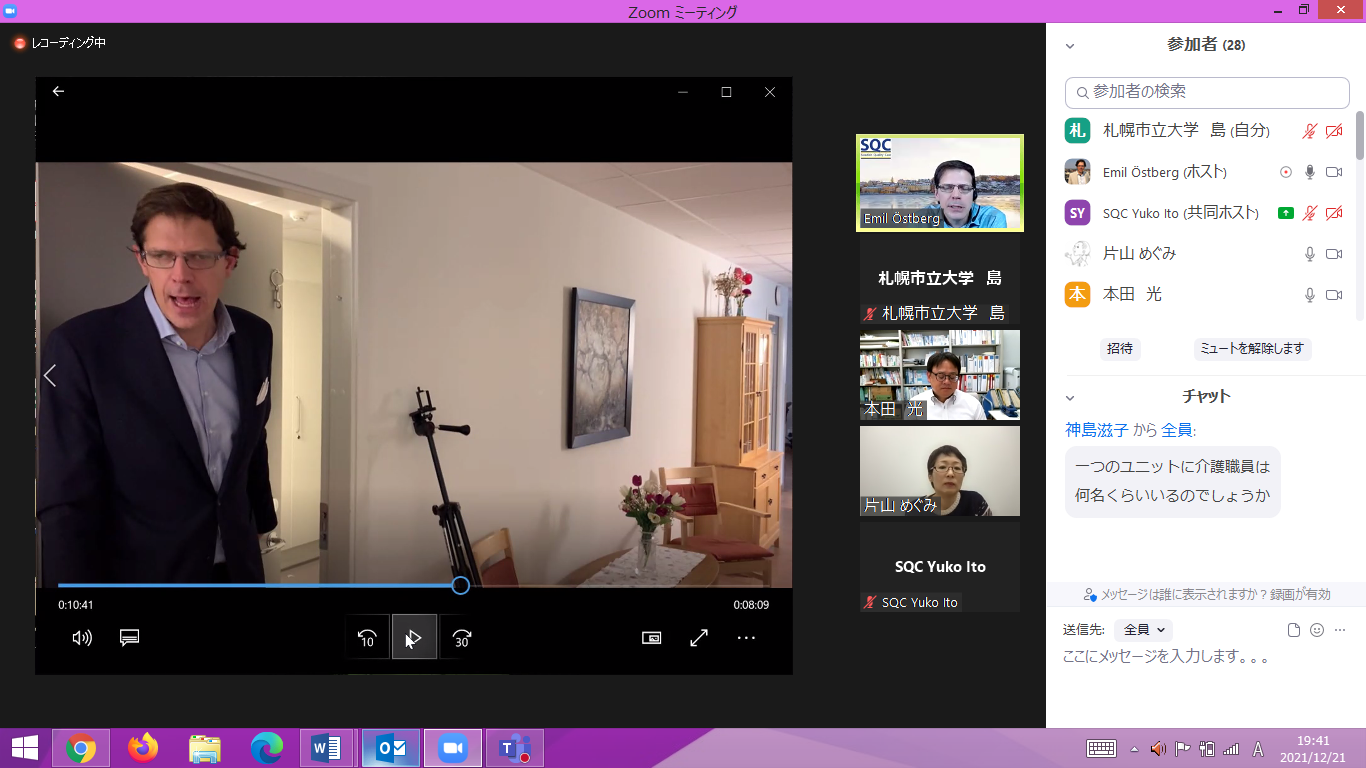The image size is (1366, 768).
Task: Skip forward 30 seconds
Action: [461, 637]
